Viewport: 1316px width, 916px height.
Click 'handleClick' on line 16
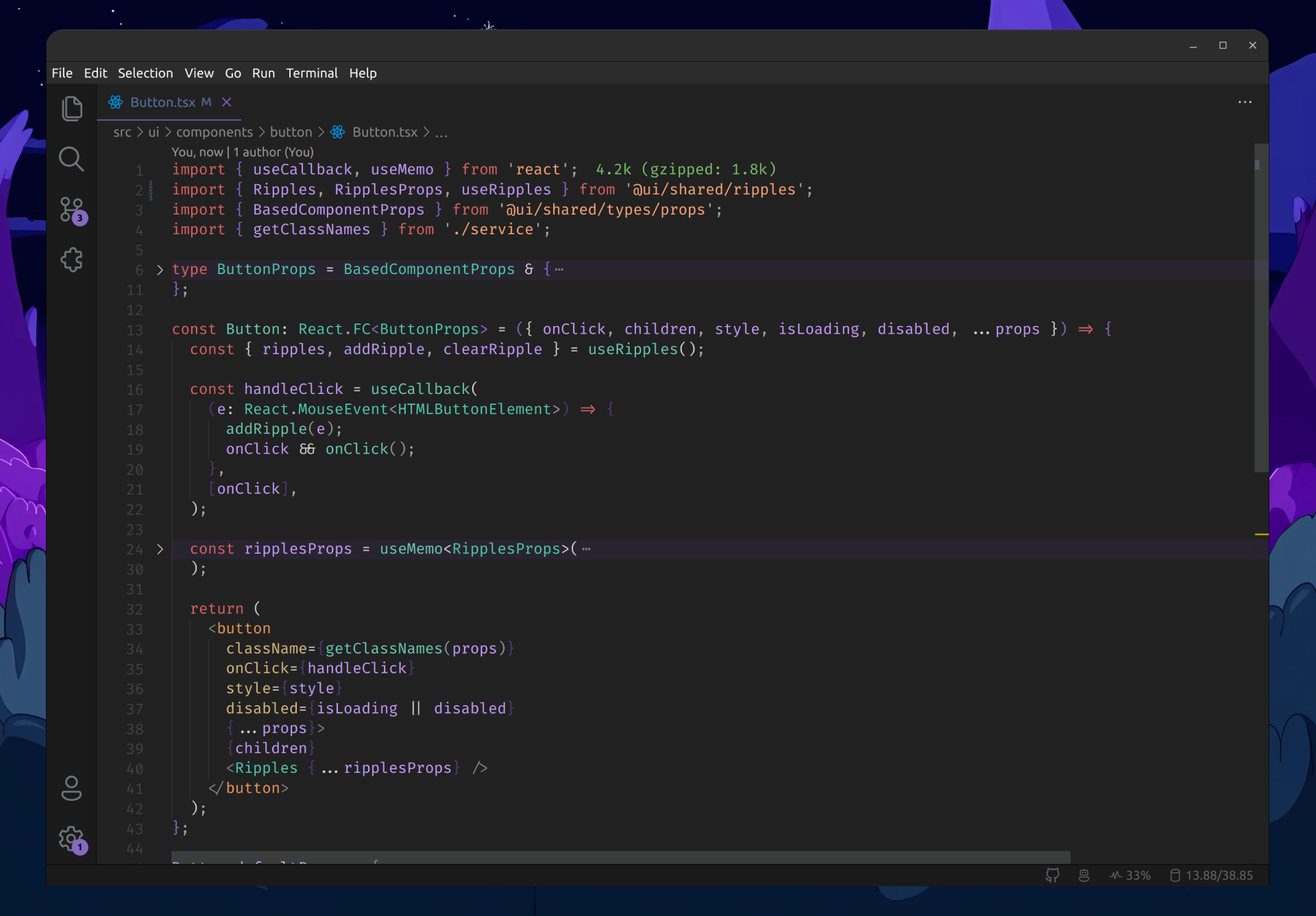click(293, 389)
